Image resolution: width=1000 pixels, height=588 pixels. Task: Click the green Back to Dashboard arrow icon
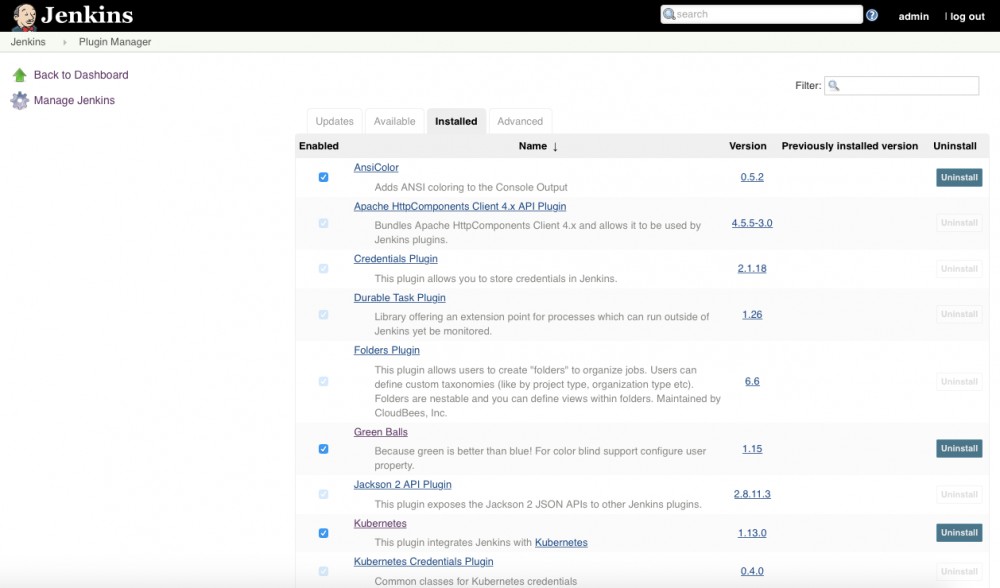click(19, 75)
